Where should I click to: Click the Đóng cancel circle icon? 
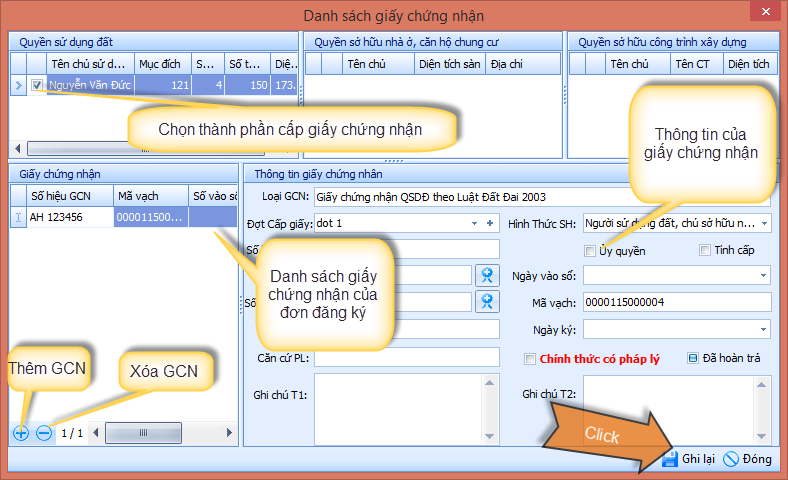(x=731, y=459)
